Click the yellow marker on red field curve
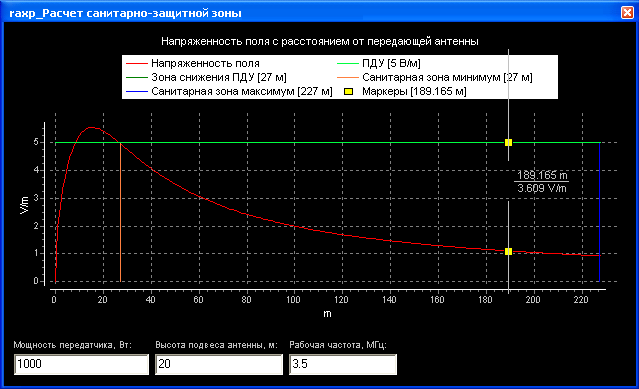639x389 pixels. click(508, 252)
